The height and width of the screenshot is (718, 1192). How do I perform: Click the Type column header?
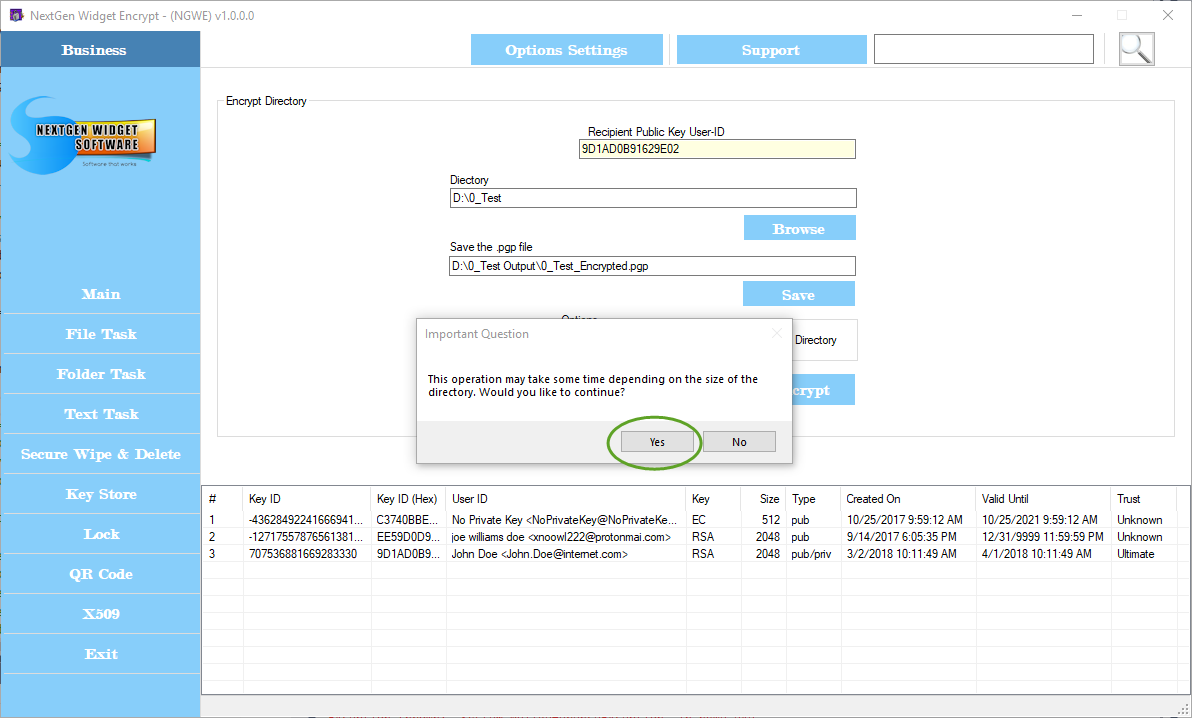(813, 499)
